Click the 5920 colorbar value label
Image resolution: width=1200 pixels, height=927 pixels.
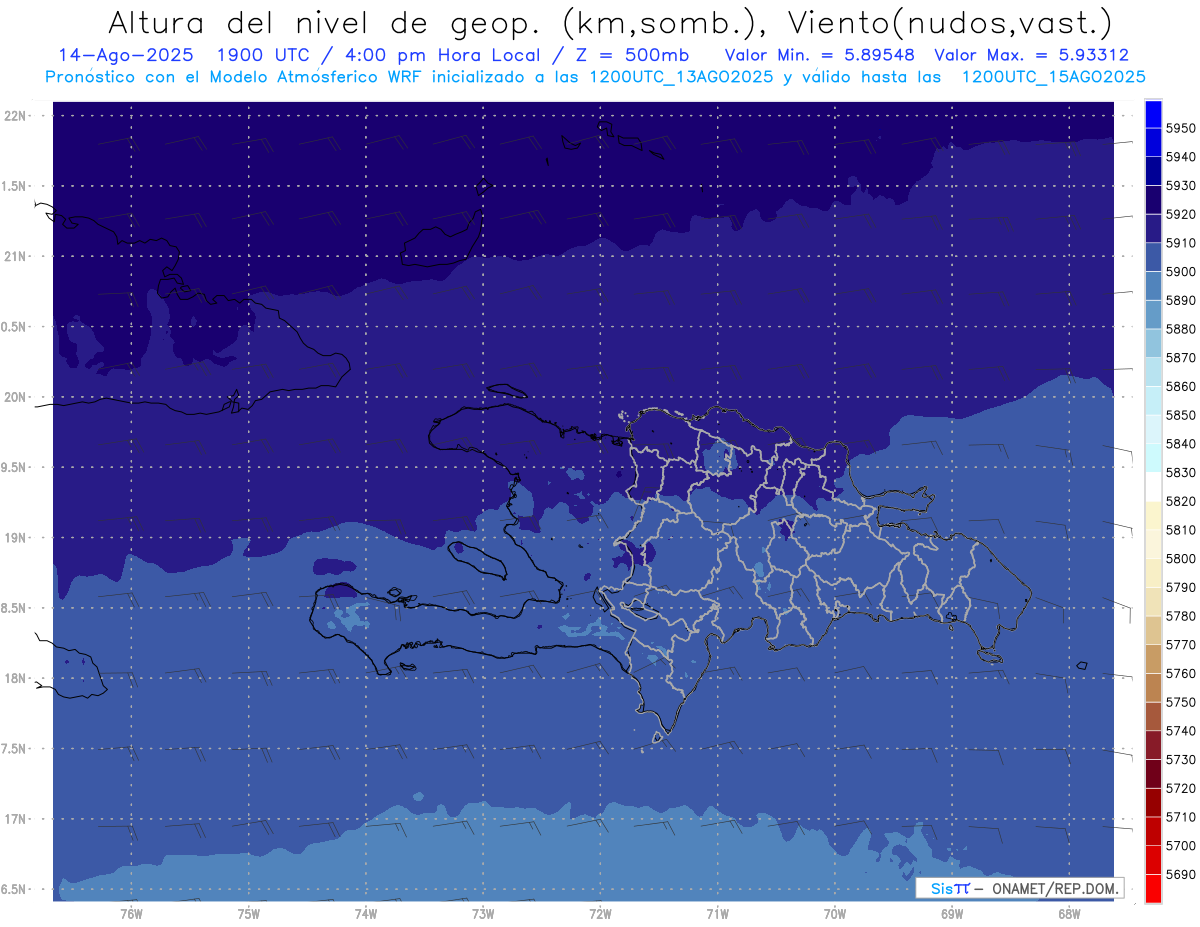[x=1180, y=214]
